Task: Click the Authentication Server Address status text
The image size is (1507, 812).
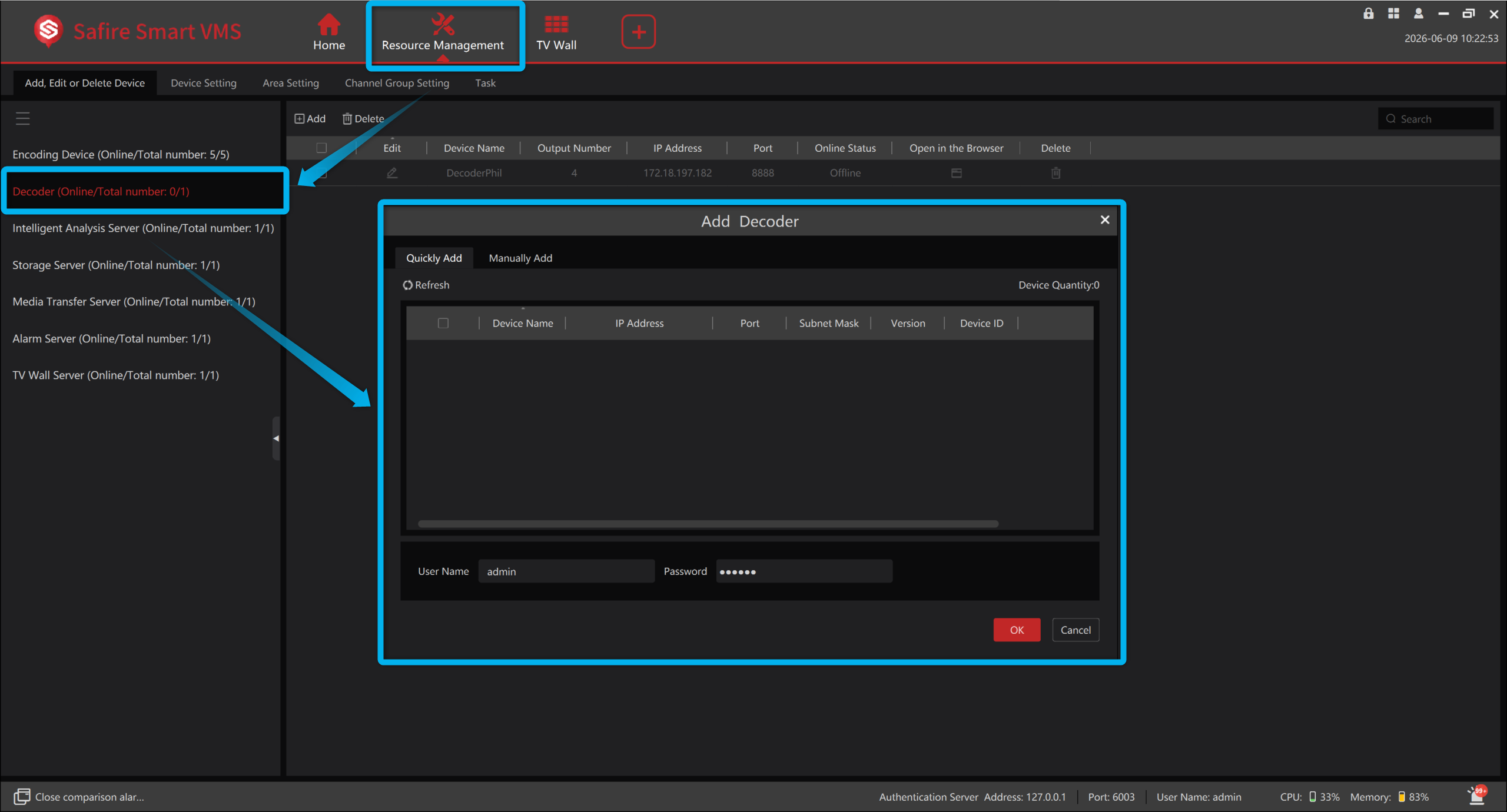Action: pyautogui.click(x=972, y=797)
